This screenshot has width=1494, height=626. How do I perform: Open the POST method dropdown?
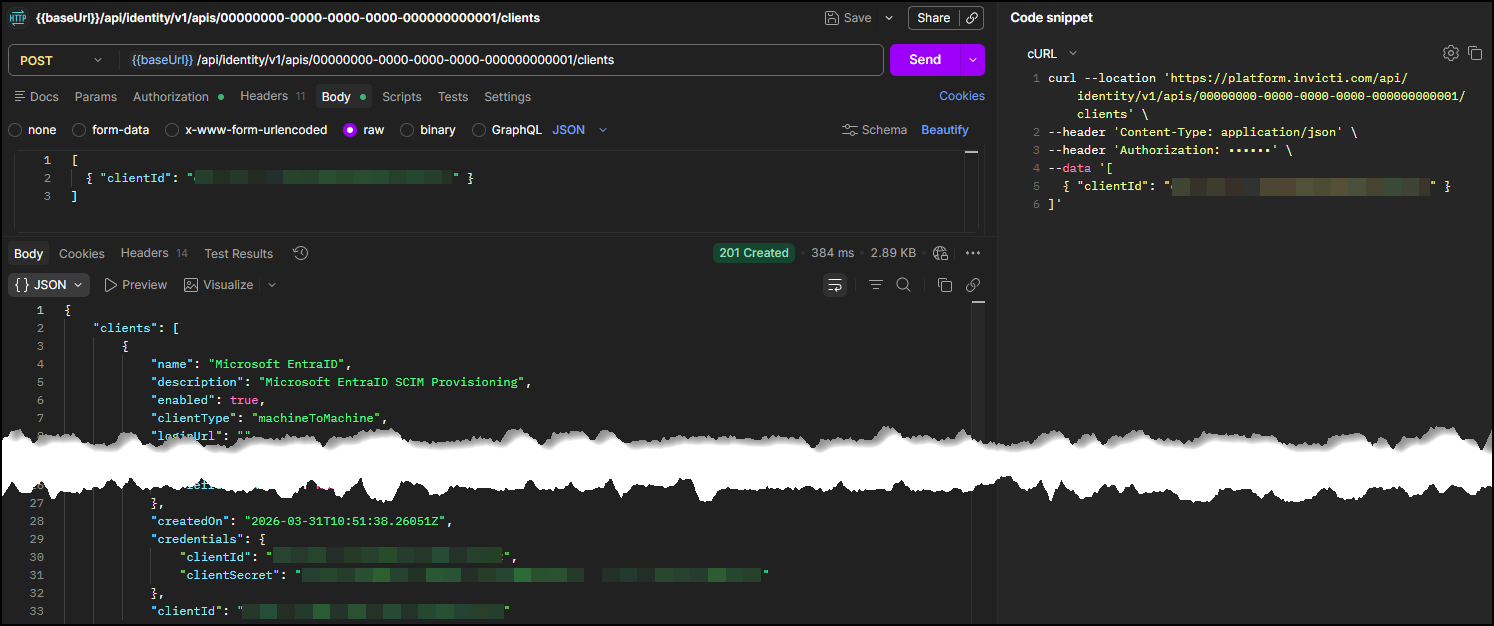[x=61, y=60]
